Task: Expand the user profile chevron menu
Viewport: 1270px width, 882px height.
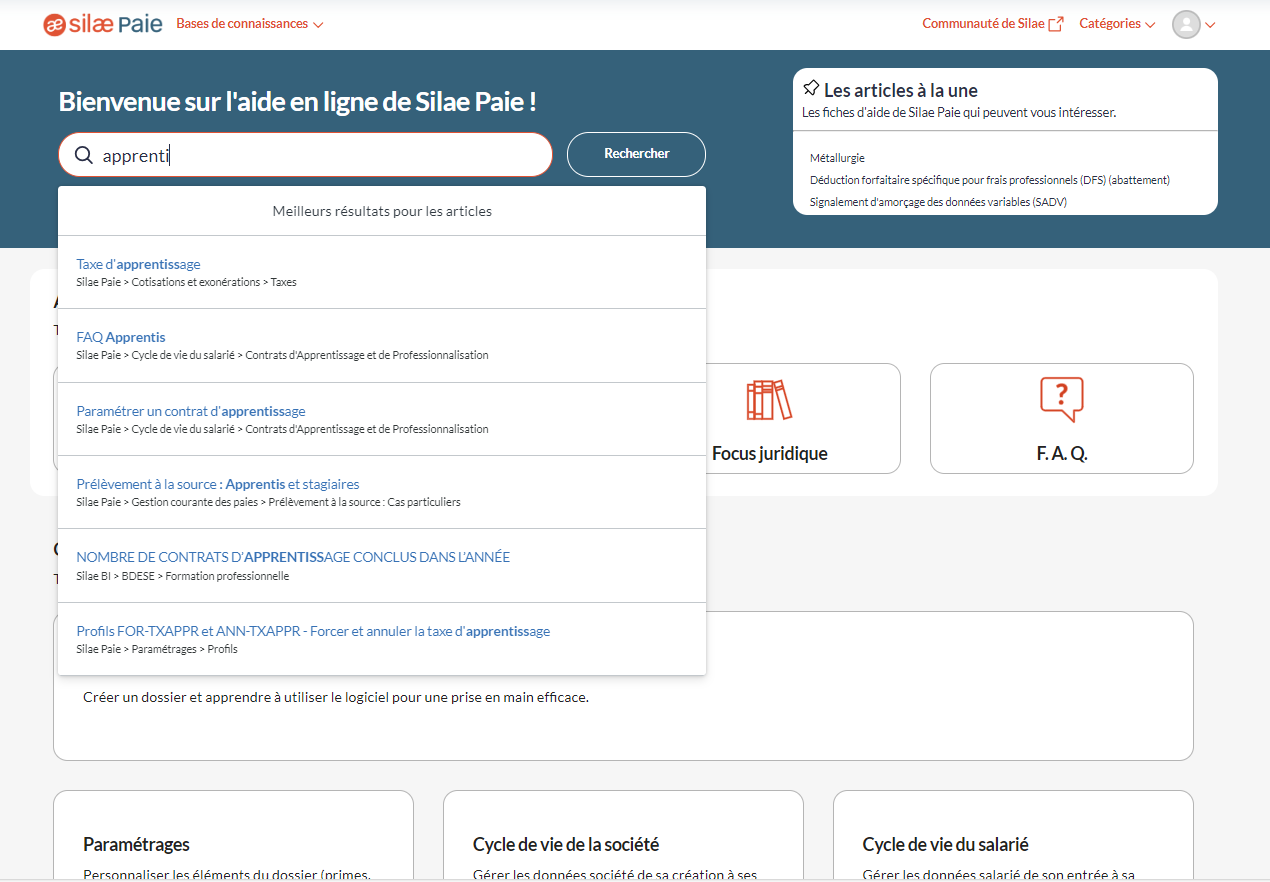Action: [1210, 24]
